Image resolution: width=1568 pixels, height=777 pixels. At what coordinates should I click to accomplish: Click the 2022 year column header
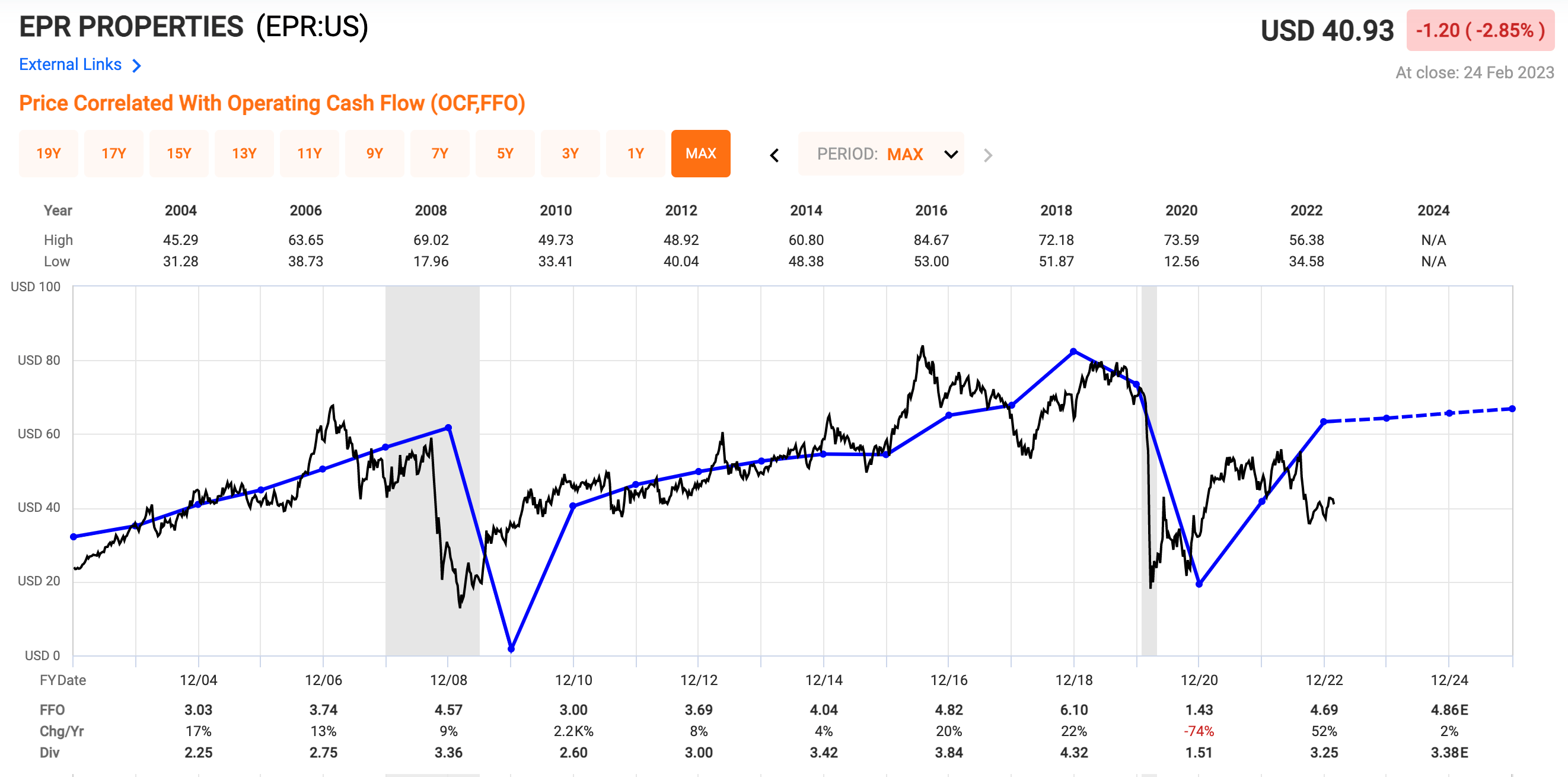1306,211
